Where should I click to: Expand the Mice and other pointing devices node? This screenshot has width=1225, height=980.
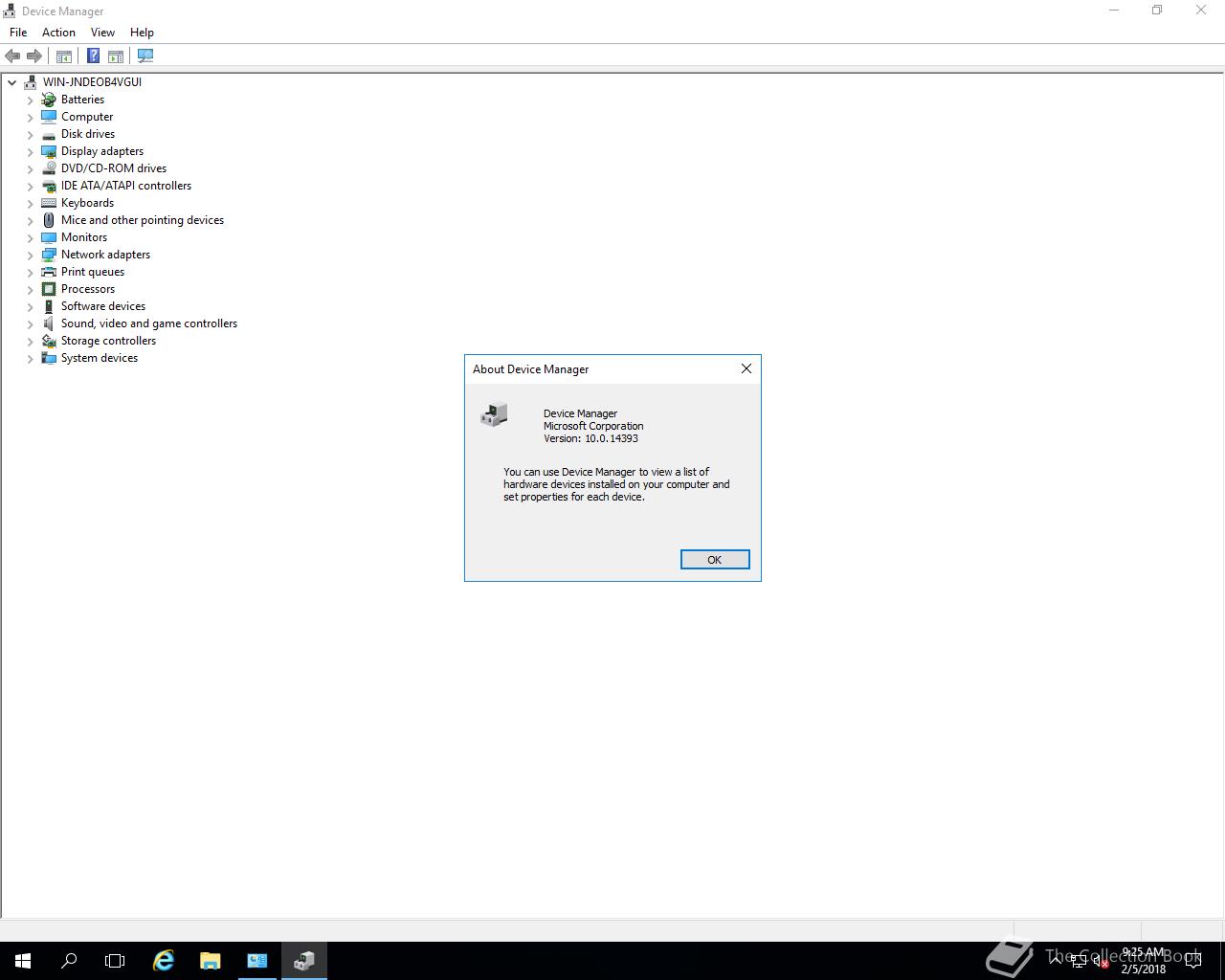click(x=30, y=220)
